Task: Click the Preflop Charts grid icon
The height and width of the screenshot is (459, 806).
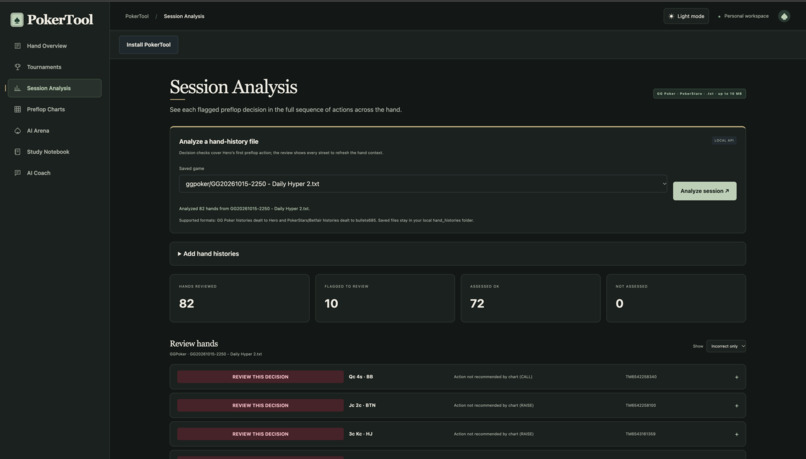Action: (17, 109)
